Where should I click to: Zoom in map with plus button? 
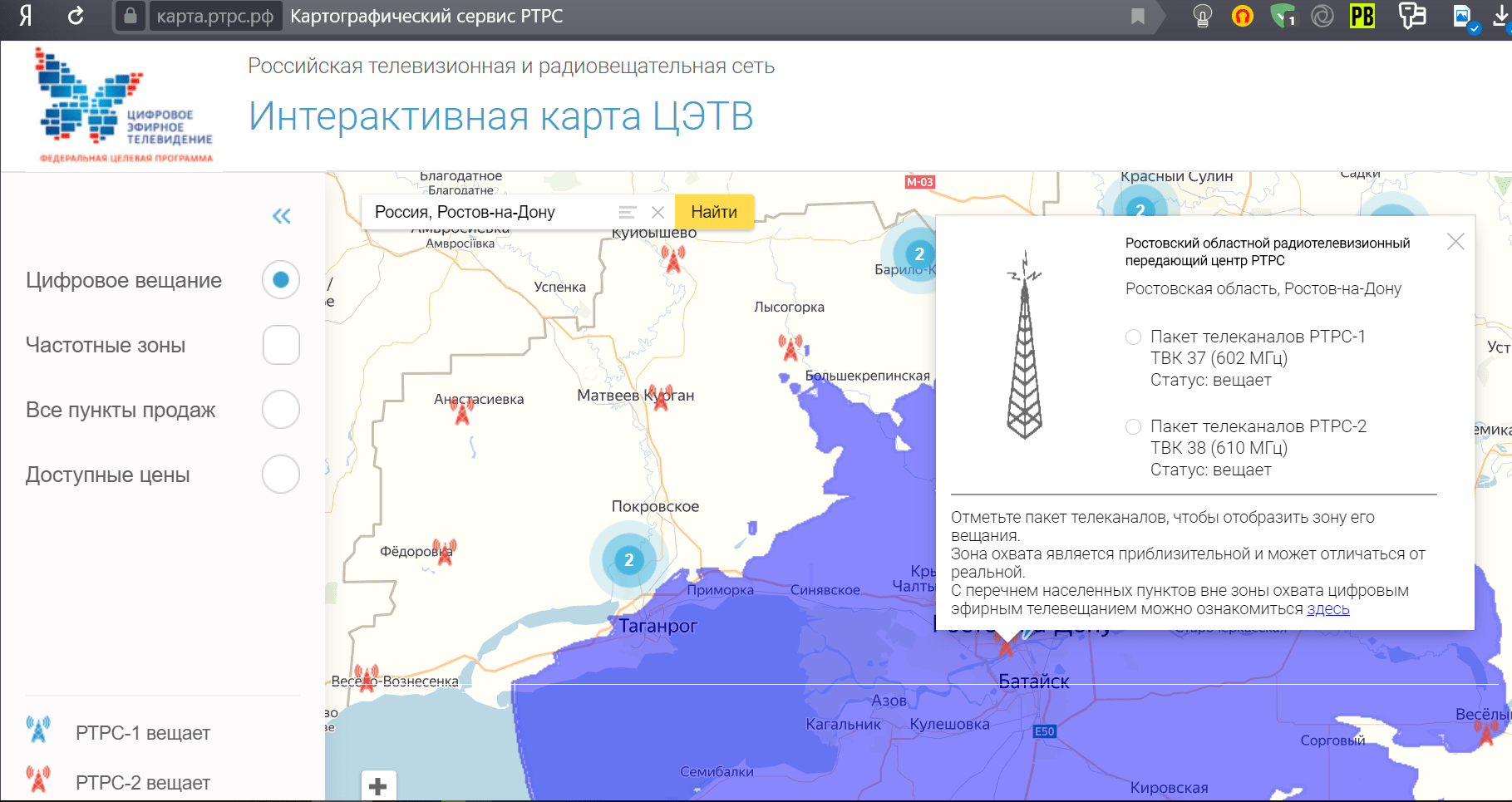pos(378,785)
